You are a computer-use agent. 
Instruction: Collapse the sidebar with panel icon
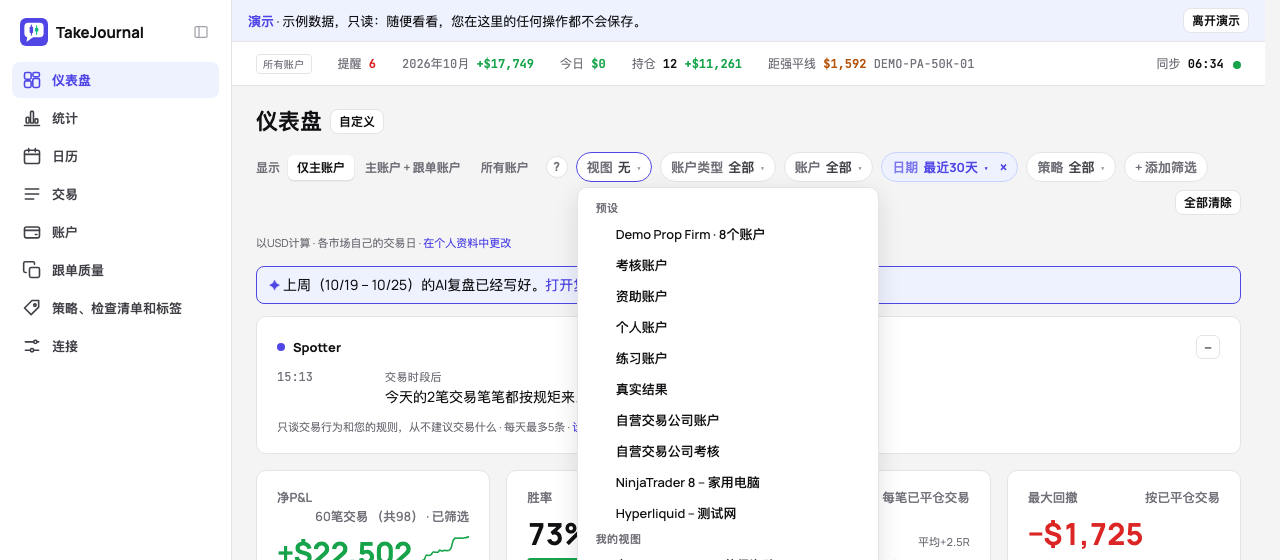(201, 32)
